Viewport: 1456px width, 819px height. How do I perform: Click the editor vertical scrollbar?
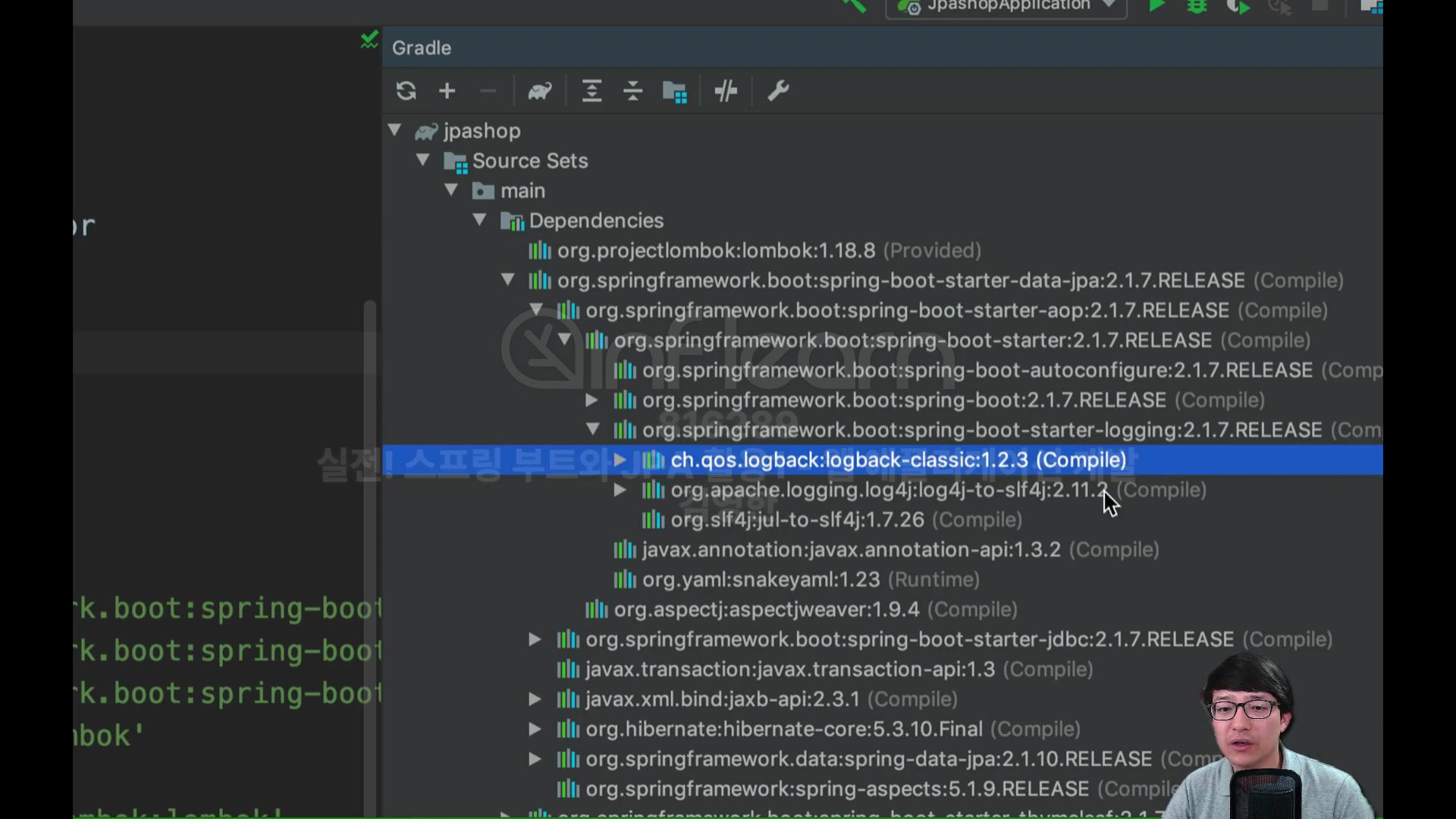point(370,557)
